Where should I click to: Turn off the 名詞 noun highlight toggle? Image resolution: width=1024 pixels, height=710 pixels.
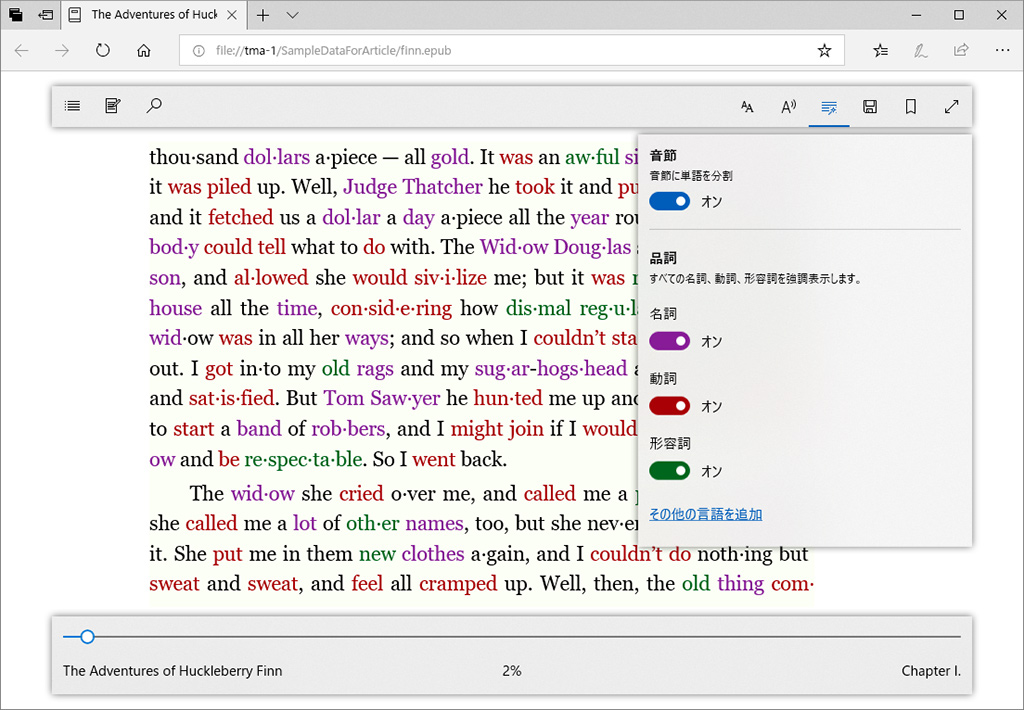tap(669, 341)
